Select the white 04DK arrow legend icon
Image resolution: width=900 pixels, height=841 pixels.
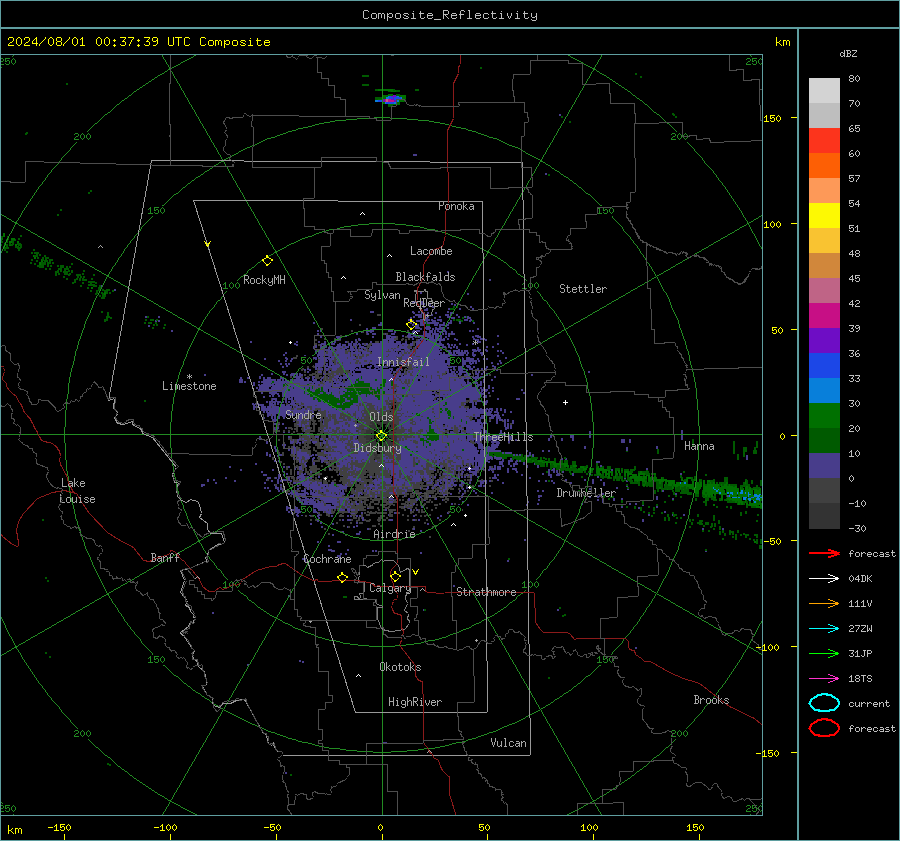coord(824,579)
